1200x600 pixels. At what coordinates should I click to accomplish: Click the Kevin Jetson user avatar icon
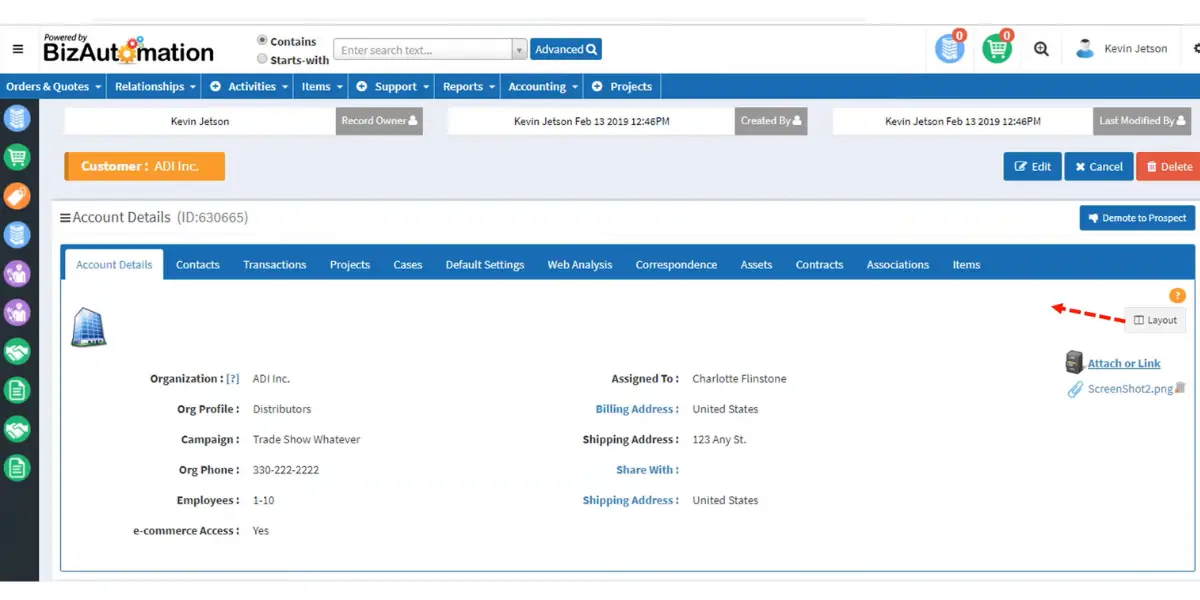pos(1085,49)
